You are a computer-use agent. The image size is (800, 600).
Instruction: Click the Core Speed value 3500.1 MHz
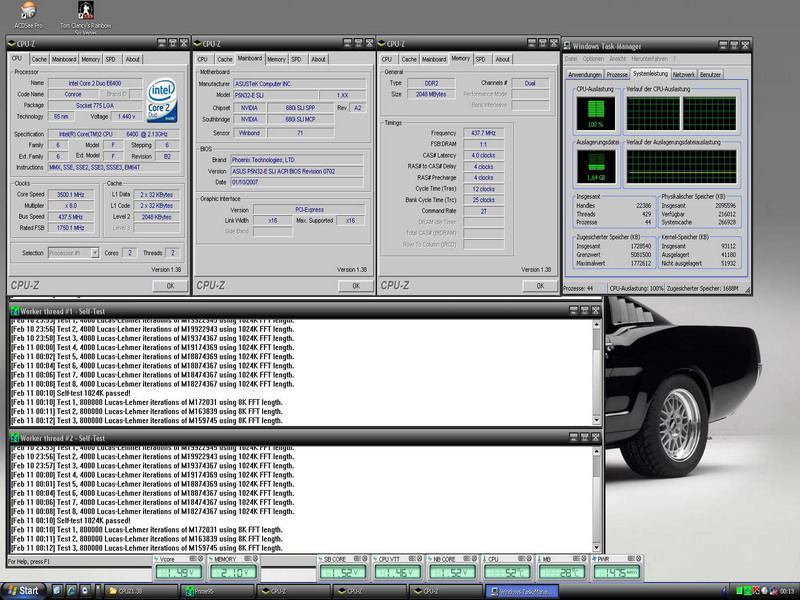71,194
